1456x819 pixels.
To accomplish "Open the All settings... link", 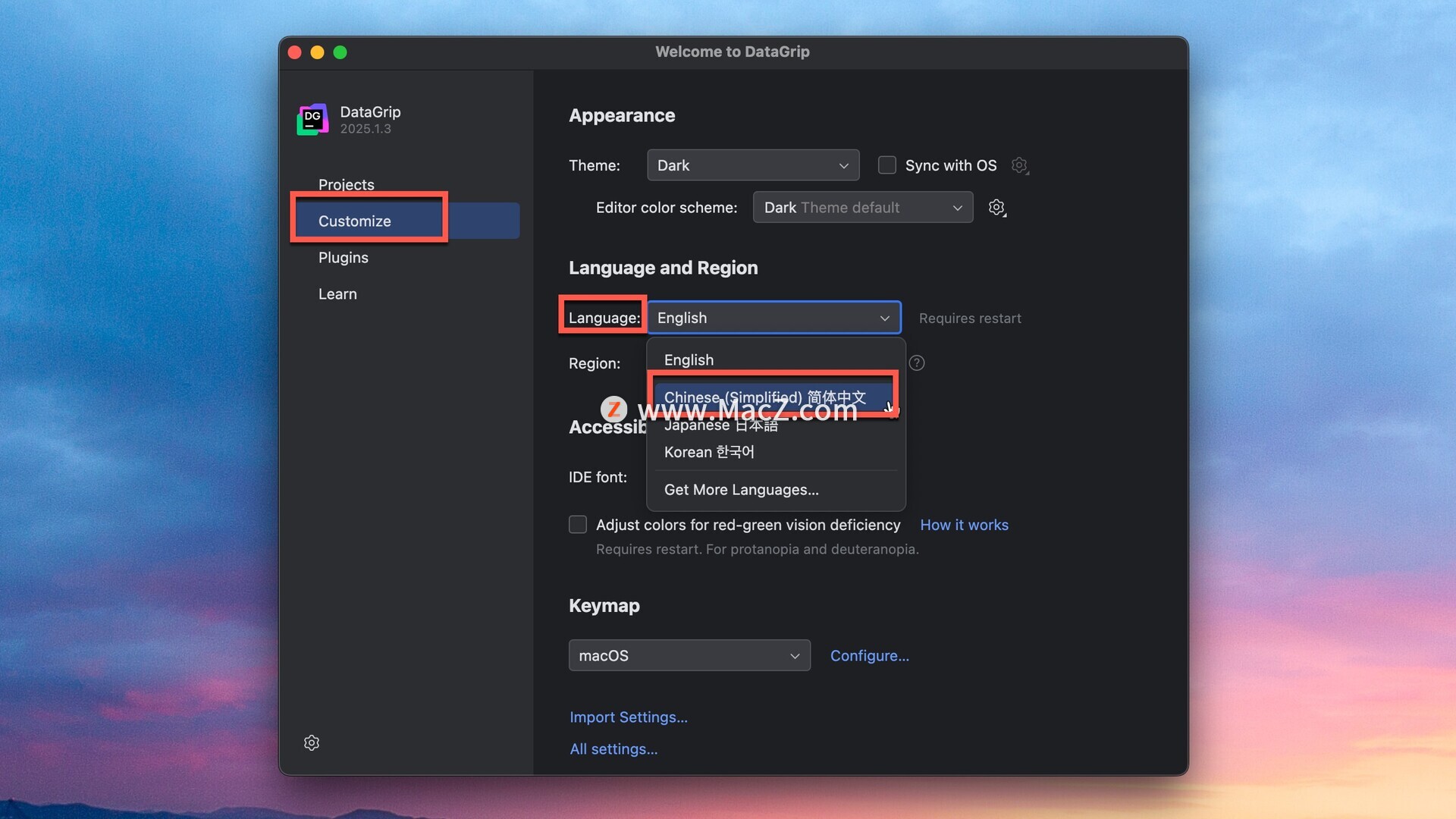I will pos(613,749).
